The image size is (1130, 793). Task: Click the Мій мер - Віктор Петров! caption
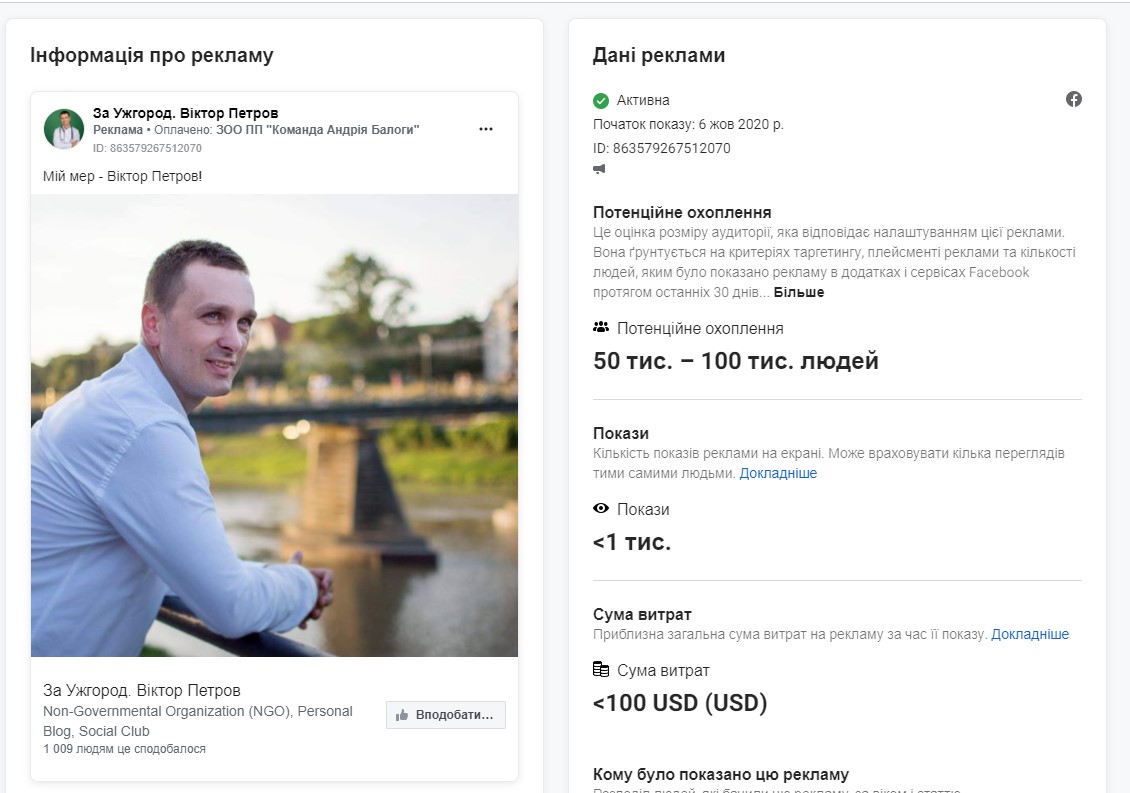pyautogui.click(x=123, y=176)
